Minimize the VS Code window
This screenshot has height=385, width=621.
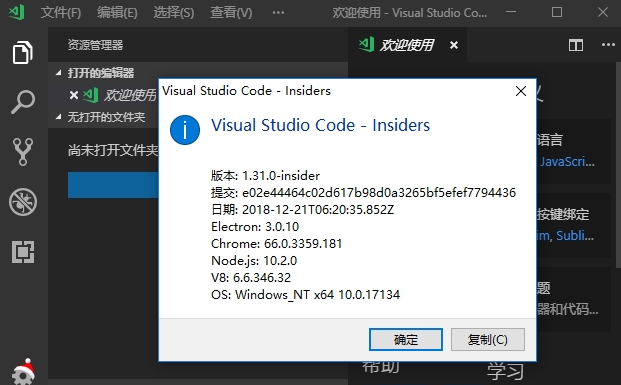click(511, 12)
